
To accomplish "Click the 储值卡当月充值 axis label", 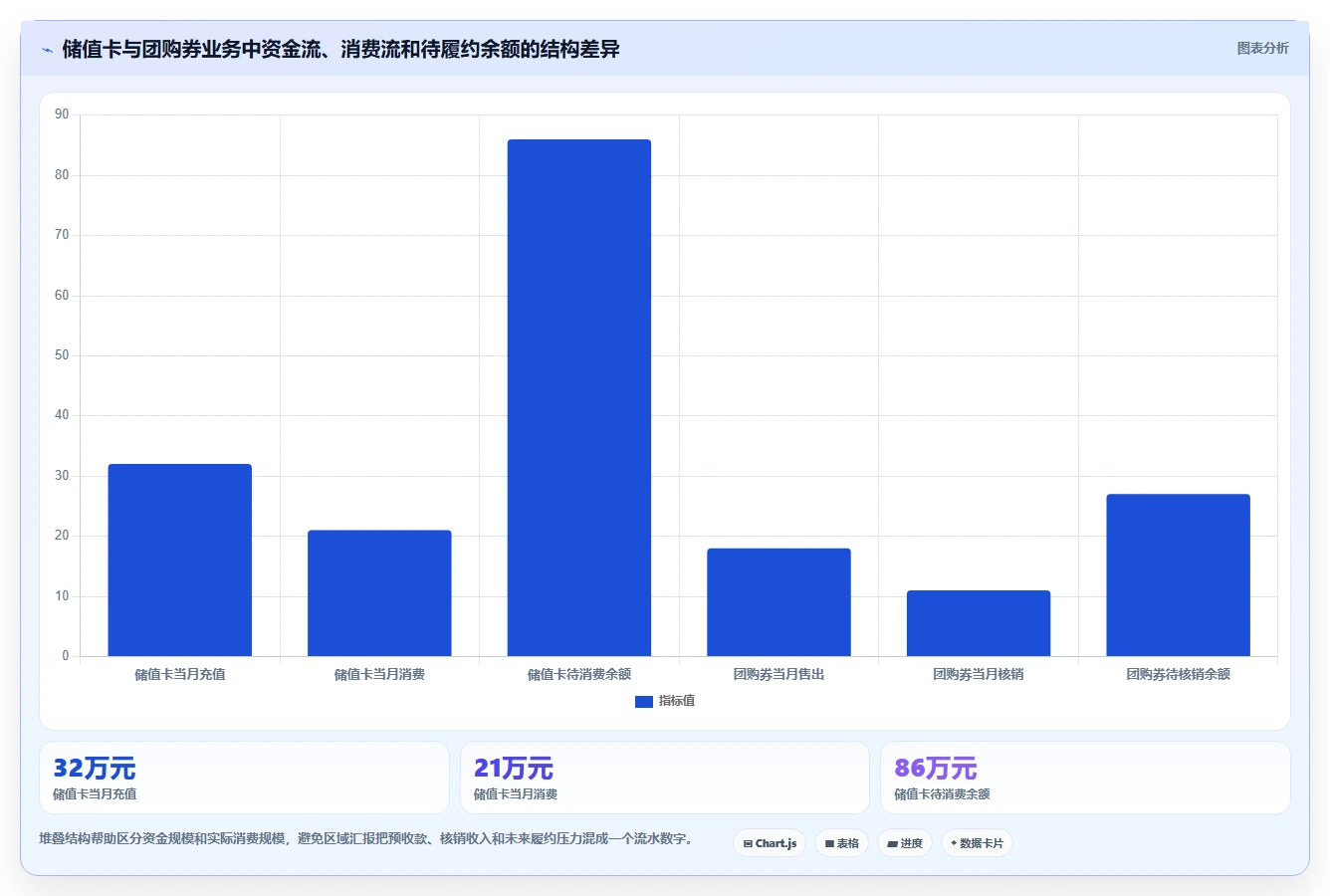I will click(180, 674).
